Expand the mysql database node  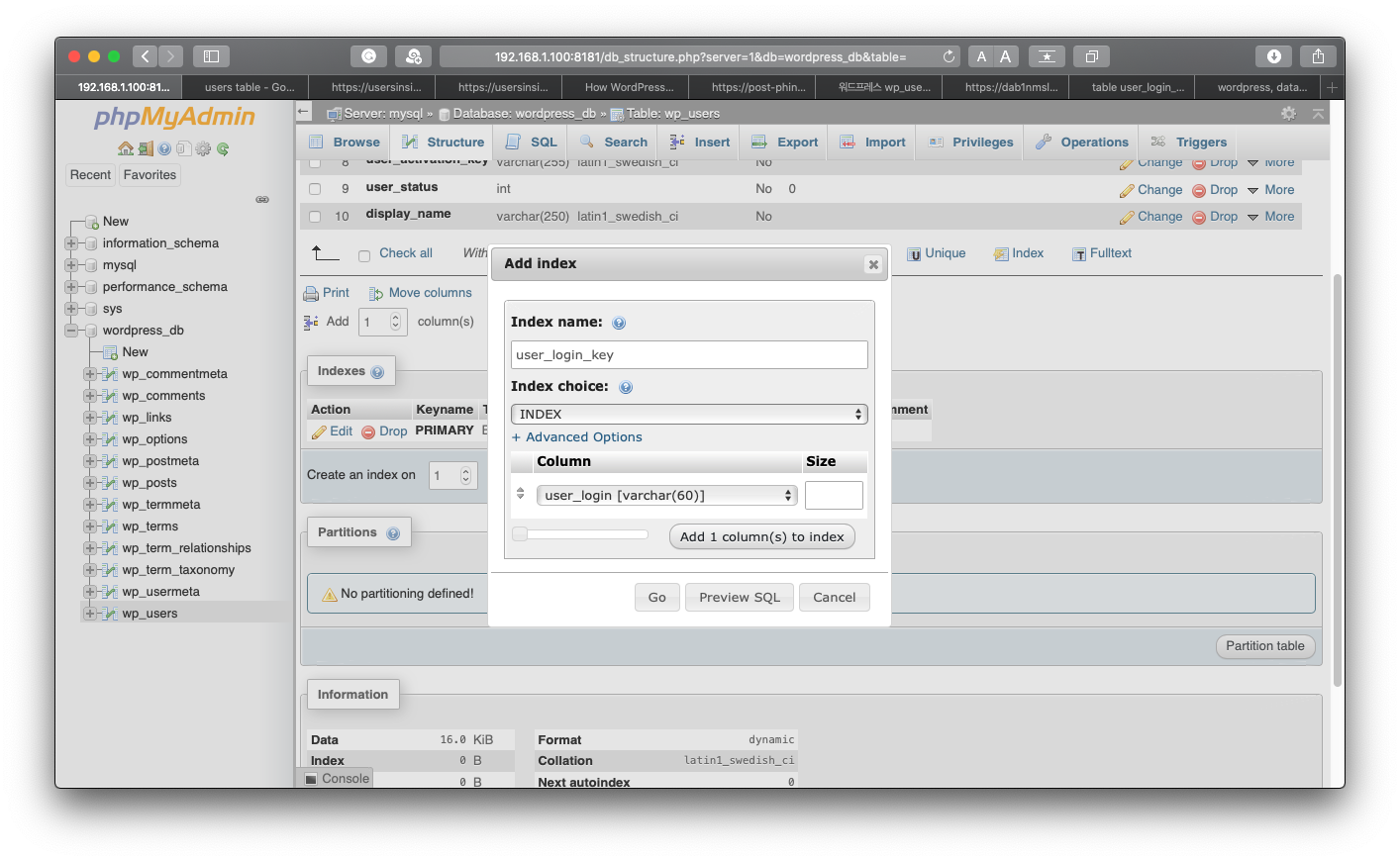click(71, 265)
